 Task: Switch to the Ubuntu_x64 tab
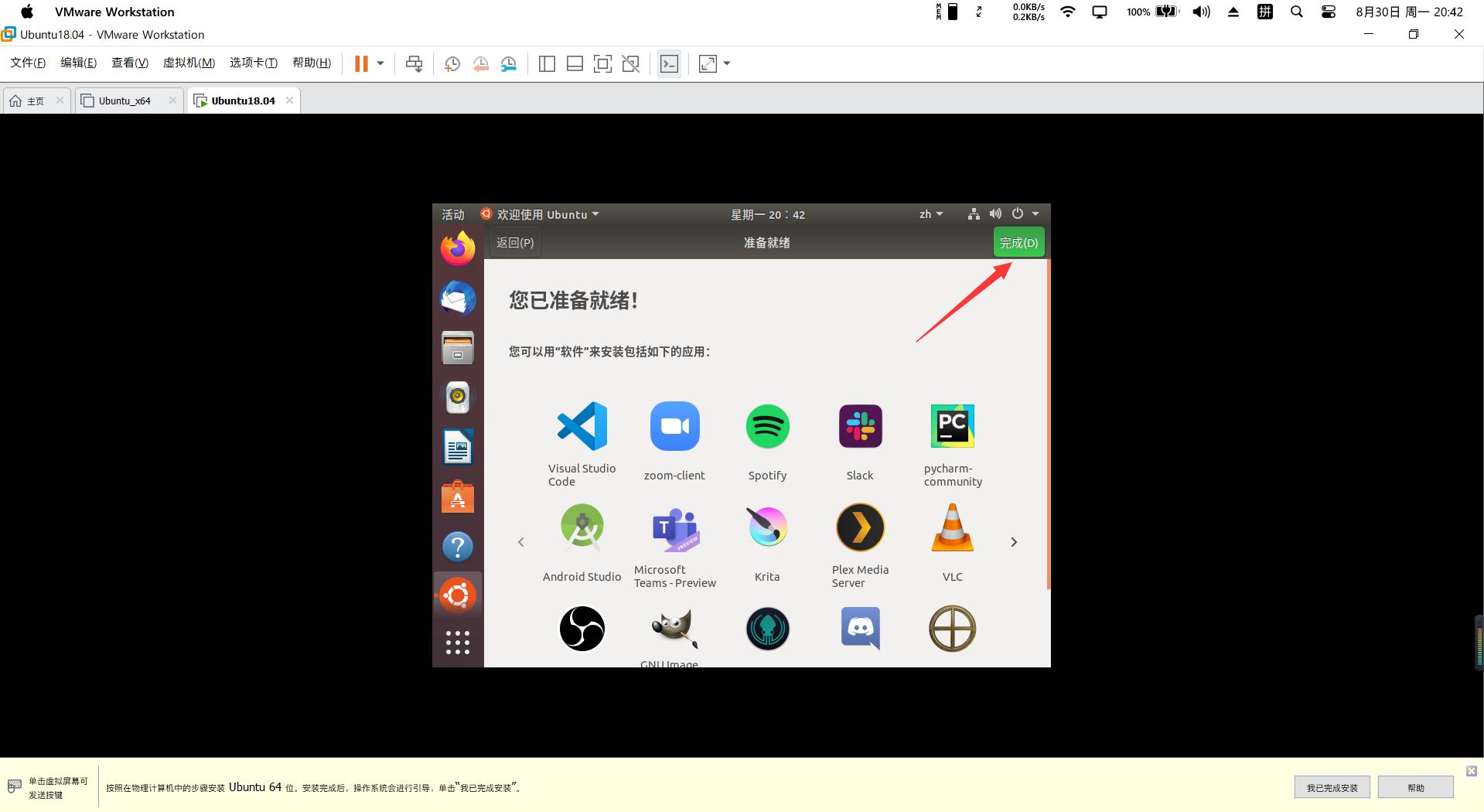(x=125, y=101)
